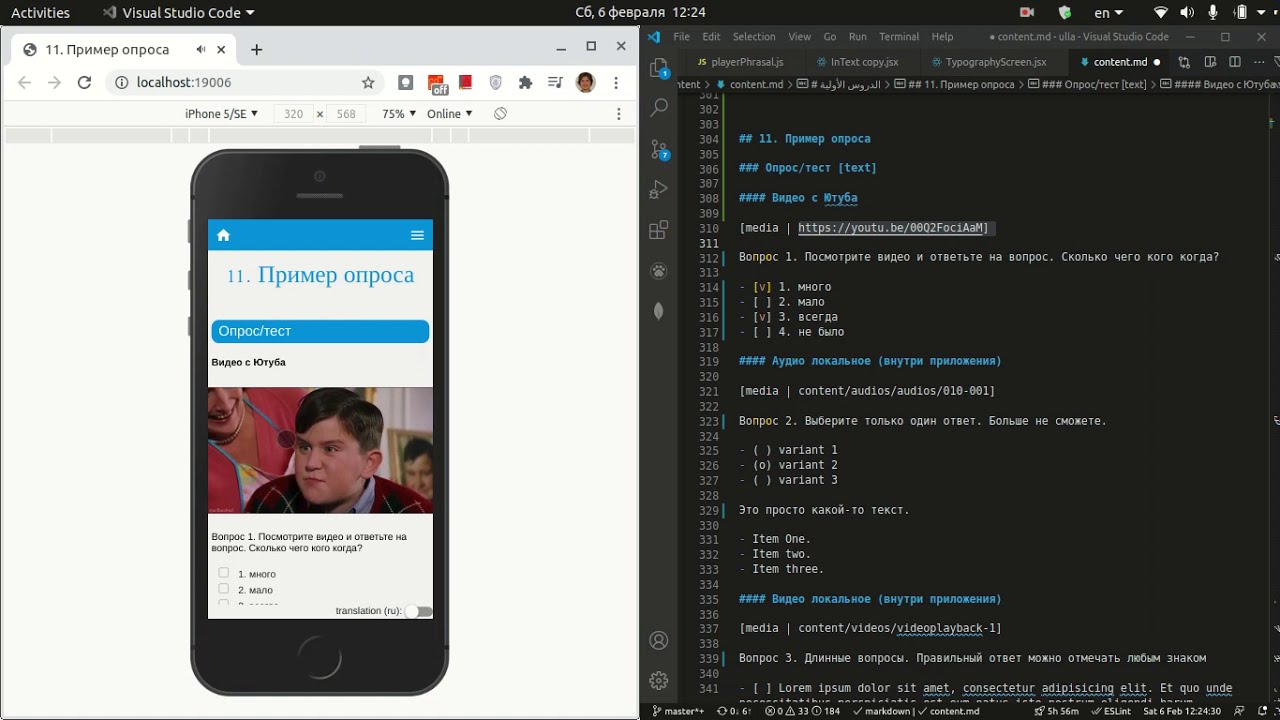Mute the browser tab audio icon
The width and height of the screenshot is (1280, 720).
point(200,49)
